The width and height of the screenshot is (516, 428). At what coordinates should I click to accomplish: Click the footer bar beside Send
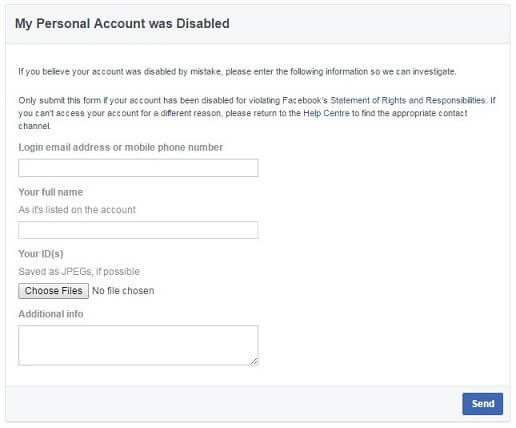click(233, 404)
